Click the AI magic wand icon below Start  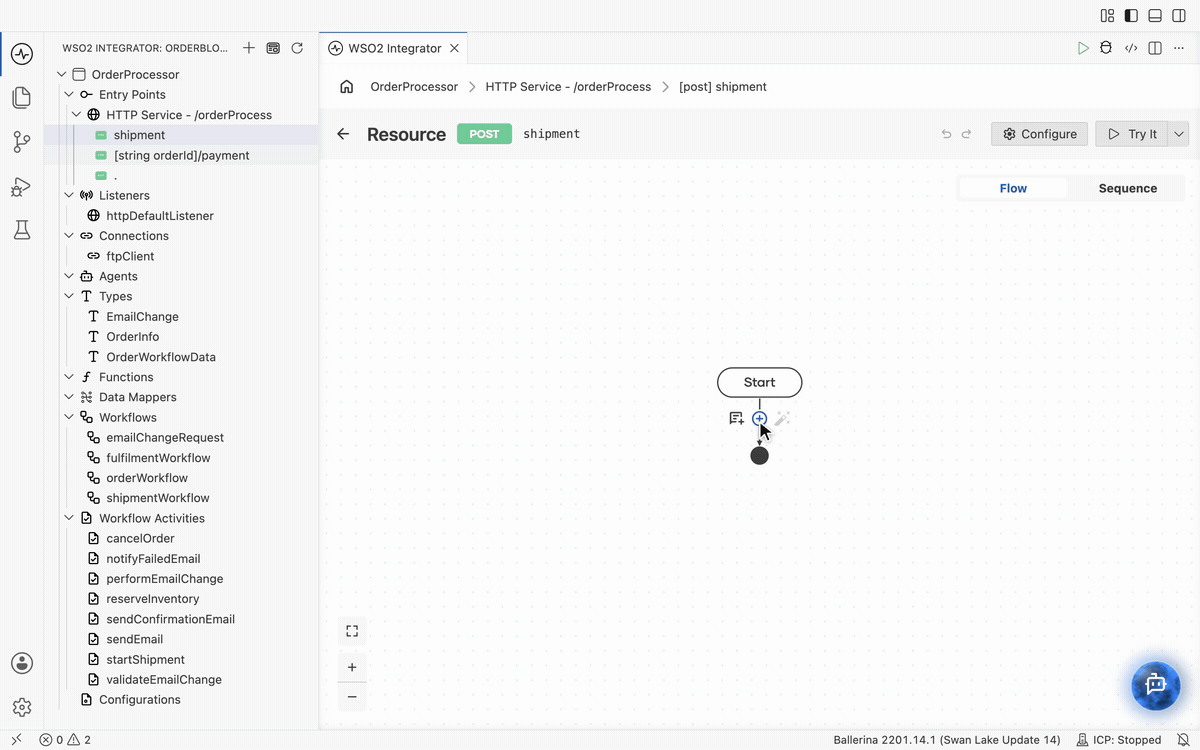[782, 419]
